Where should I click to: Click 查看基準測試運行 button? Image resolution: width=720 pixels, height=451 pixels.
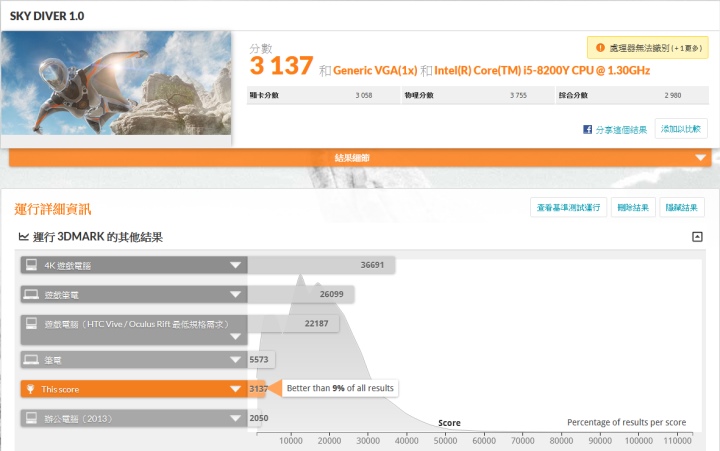[x=568, y=207]
